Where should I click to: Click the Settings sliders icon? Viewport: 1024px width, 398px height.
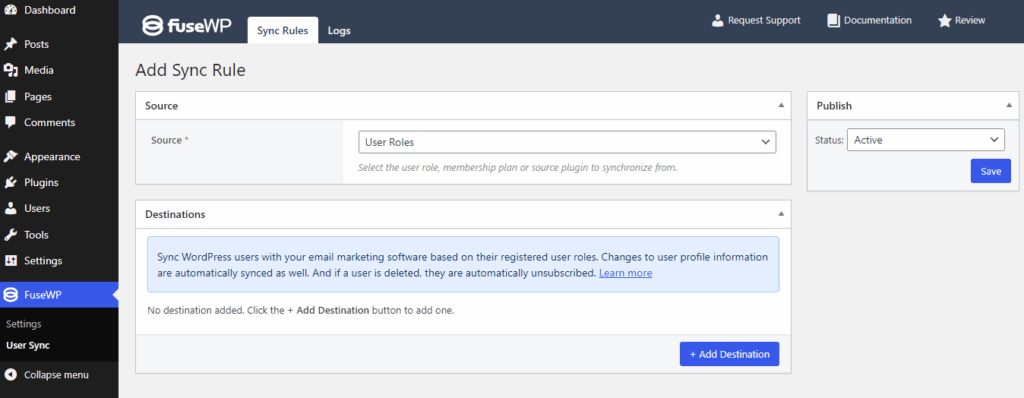coord(10,261)
